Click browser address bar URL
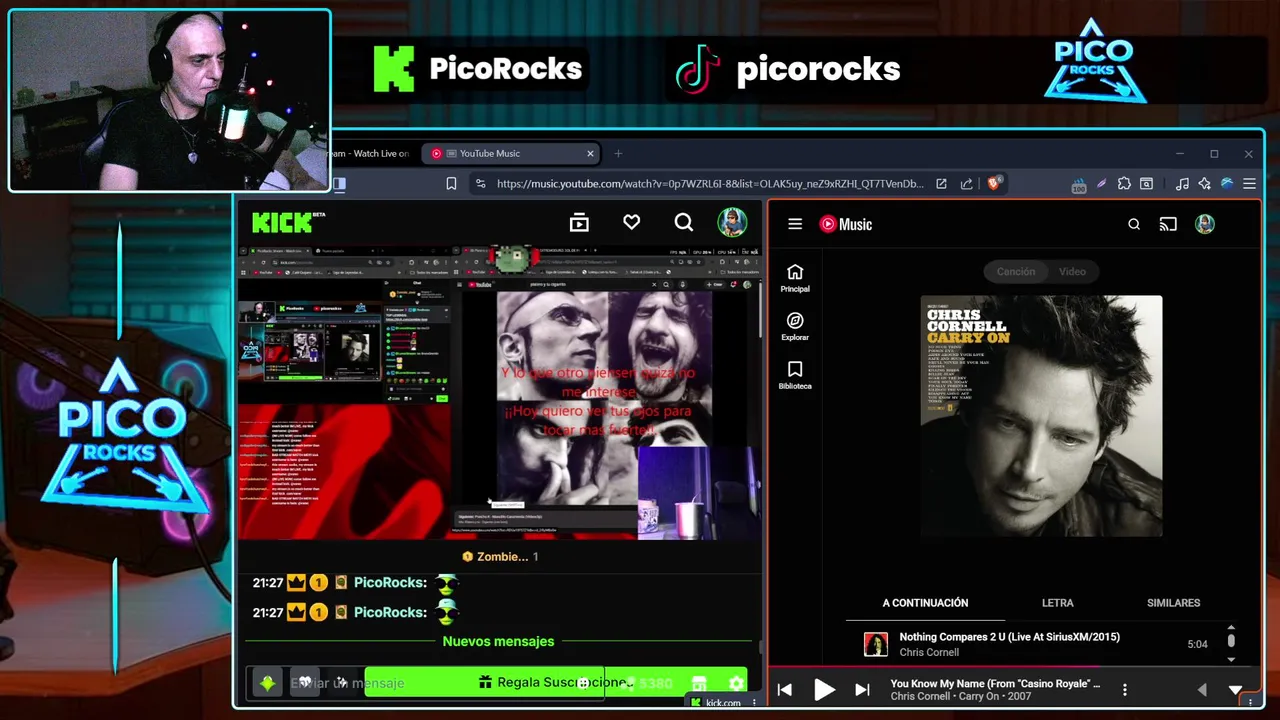 tap(710, 183)
